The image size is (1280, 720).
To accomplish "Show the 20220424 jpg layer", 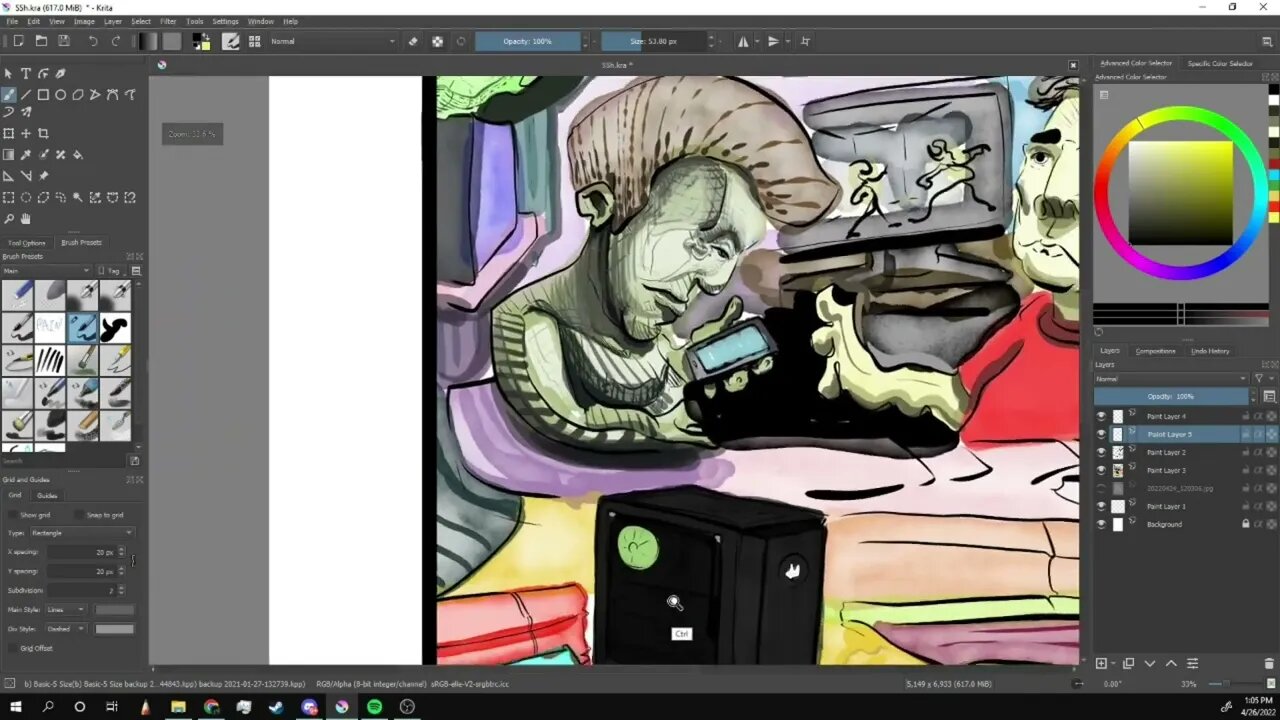I will click(1101, 488).
